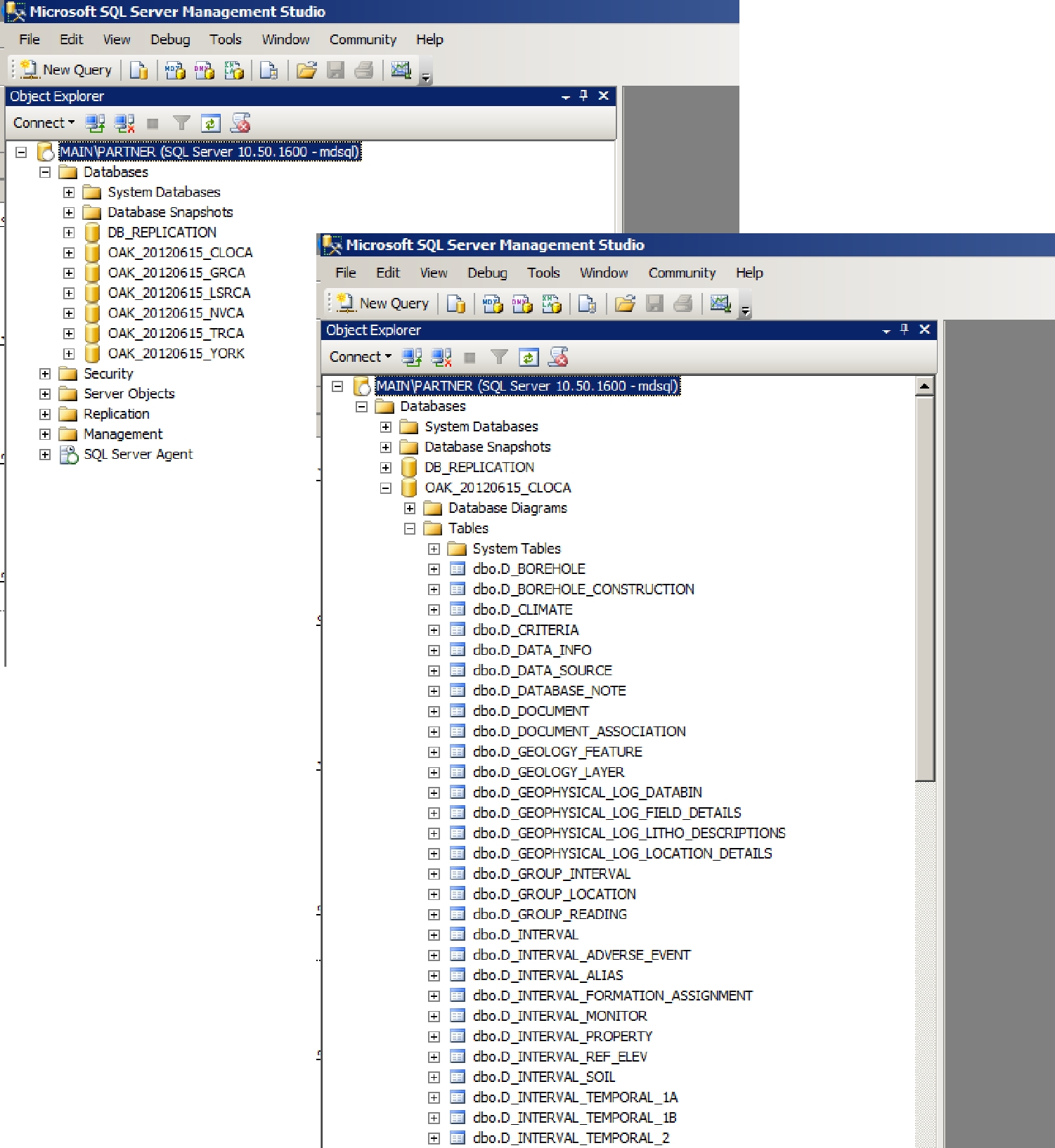Image resolution: width=1055 pixels, height=1148 pixels.
Task: Click SQL Server Compact Query icon in front window
Action: pos(587,303)
